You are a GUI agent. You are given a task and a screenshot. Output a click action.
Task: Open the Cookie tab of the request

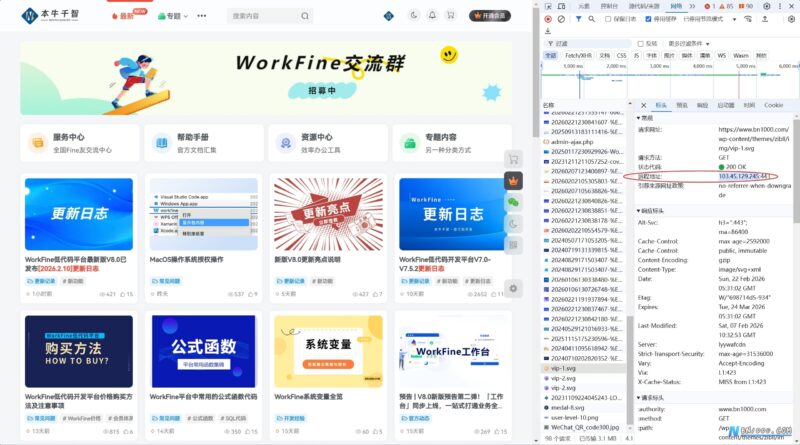click(x=773, y=105)
